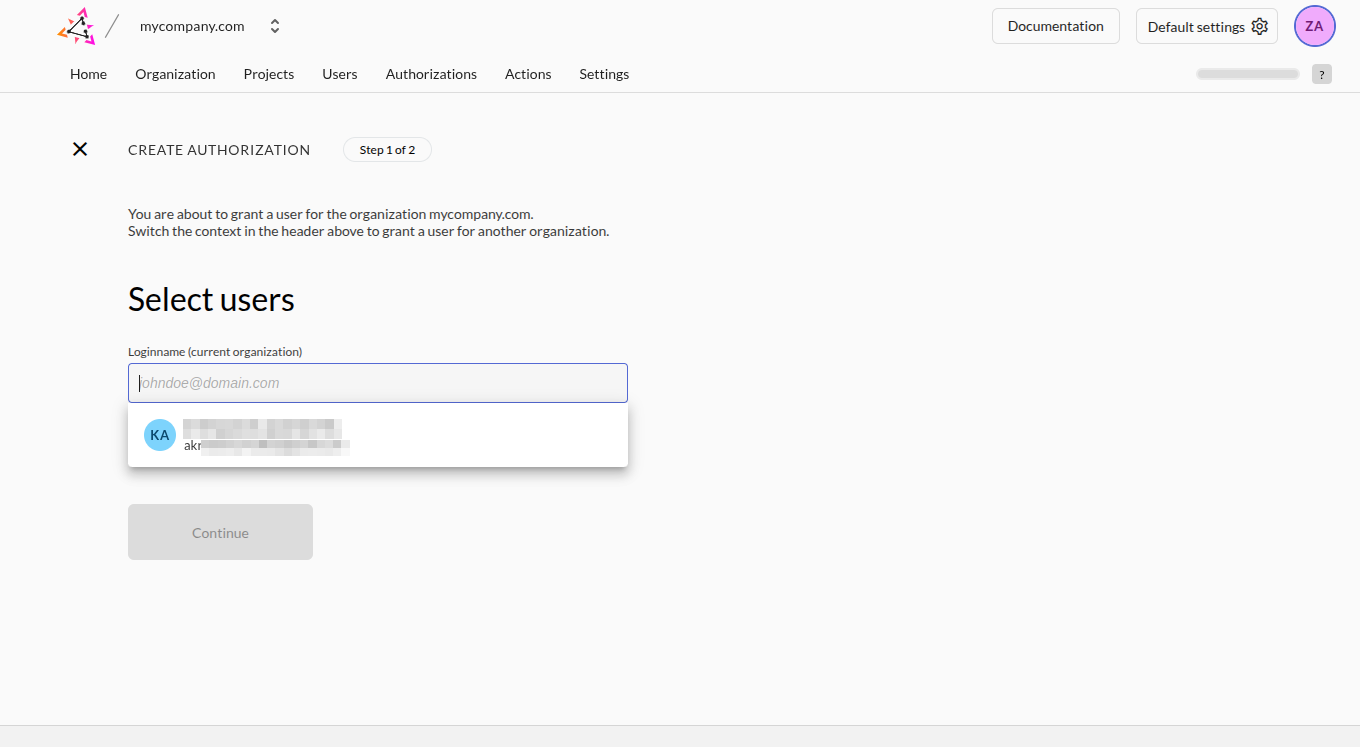
Task: Click the question mark help icon
Action: [x=1322, y=74]
